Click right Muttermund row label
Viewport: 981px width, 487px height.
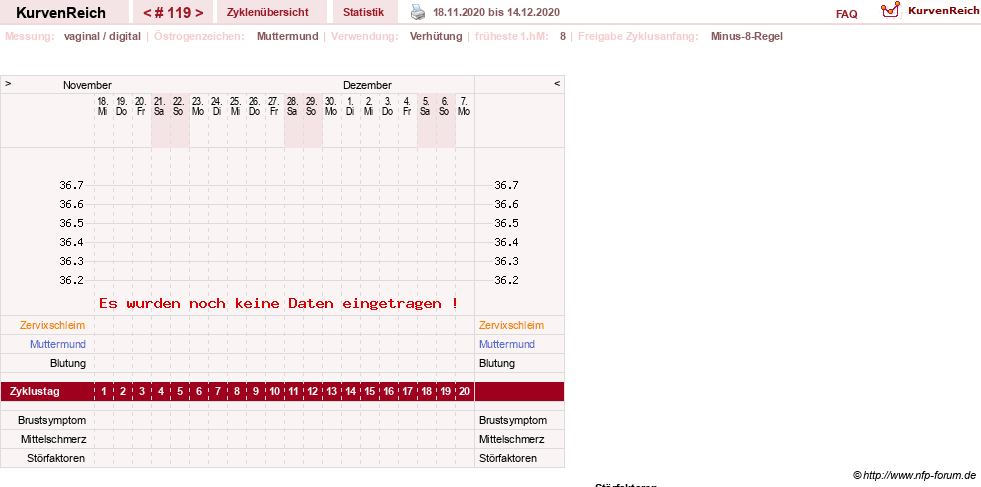pos(507,344)
